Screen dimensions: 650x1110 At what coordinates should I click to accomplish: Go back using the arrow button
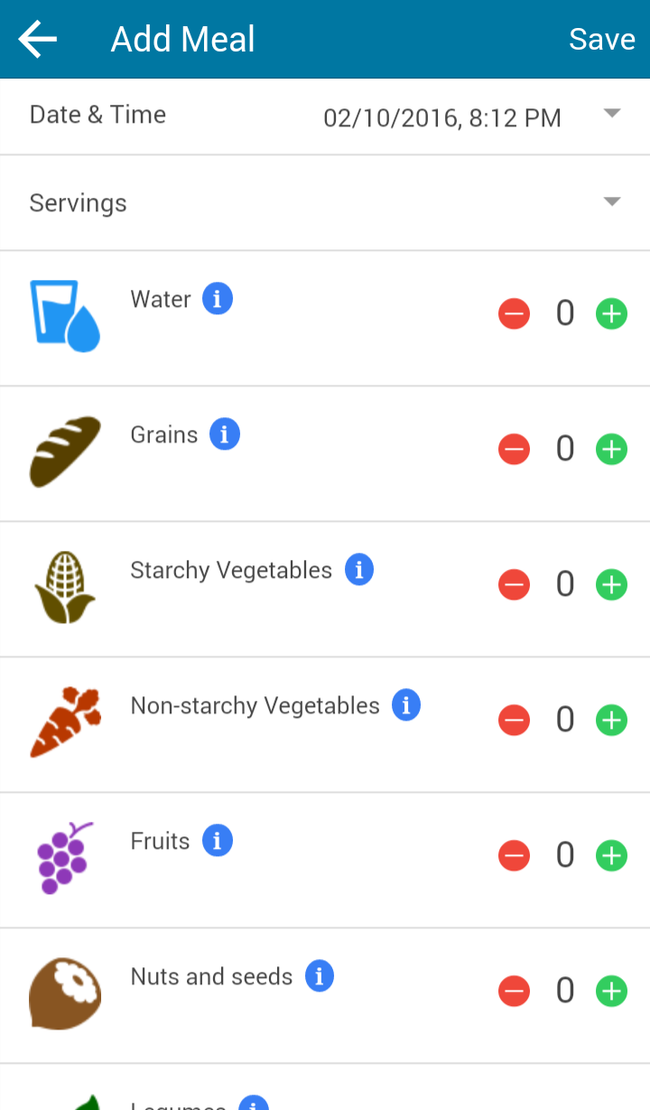point(36,39)
